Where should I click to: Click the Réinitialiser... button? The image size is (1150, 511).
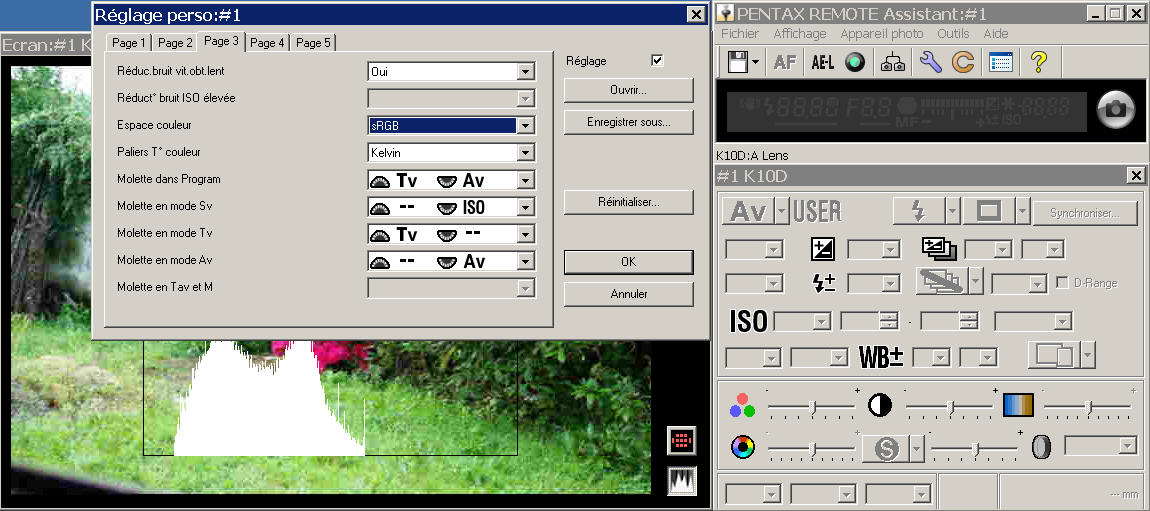[629, 202]
